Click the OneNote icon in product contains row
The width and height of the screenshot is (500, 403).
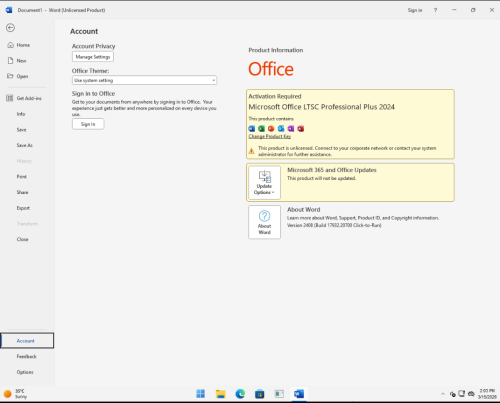pos(291,129)
